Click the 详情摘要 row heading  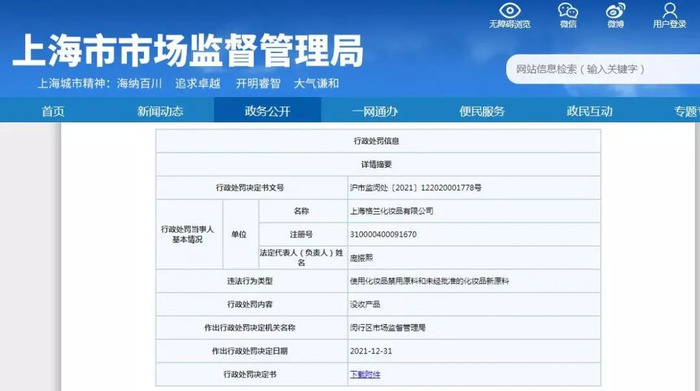coord(376,164)
